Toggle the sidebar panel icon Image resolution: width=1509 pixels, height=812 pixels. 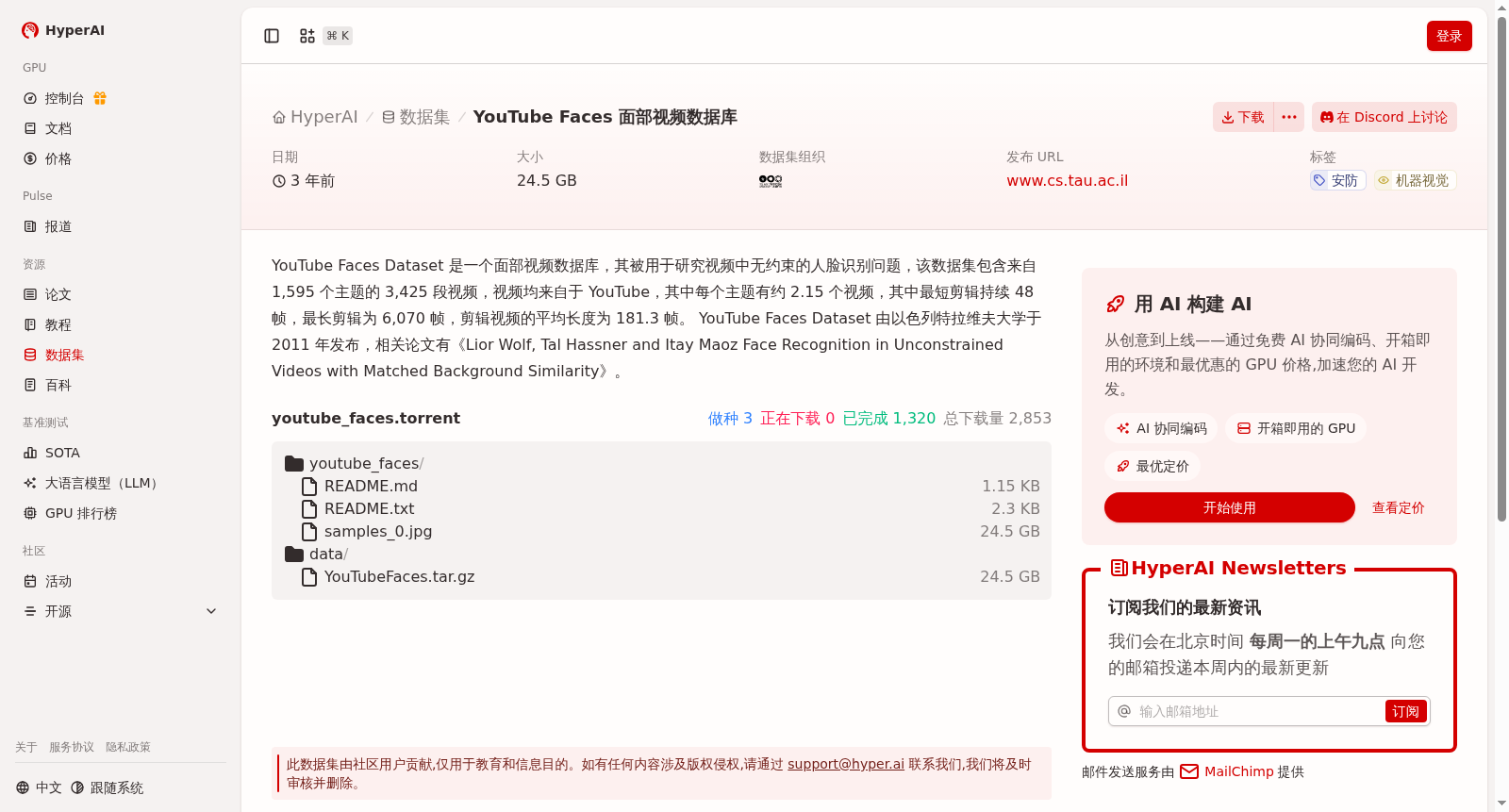tap(272, 36)
